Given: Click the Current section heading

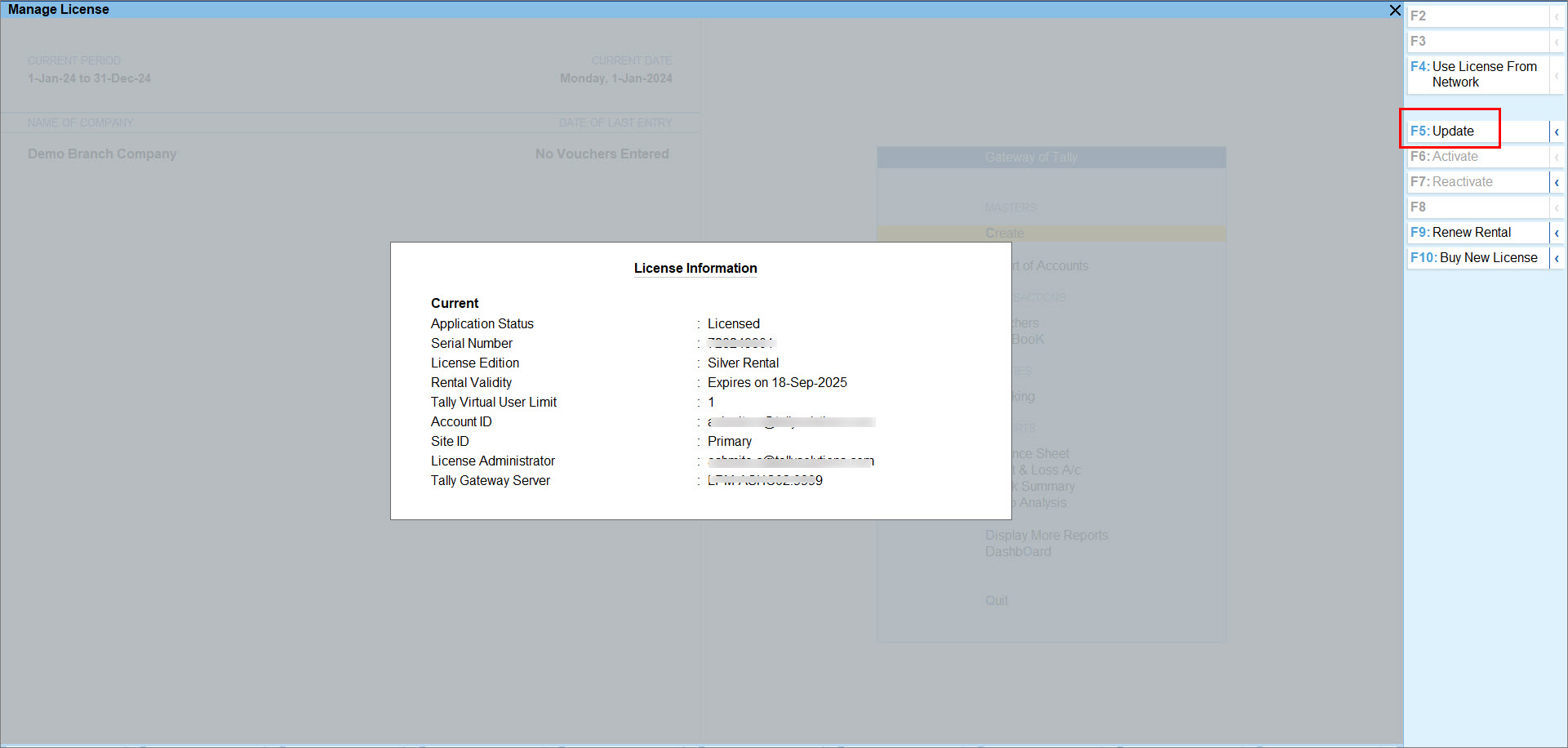Looking at the screenshot, I should click(455, 304).
